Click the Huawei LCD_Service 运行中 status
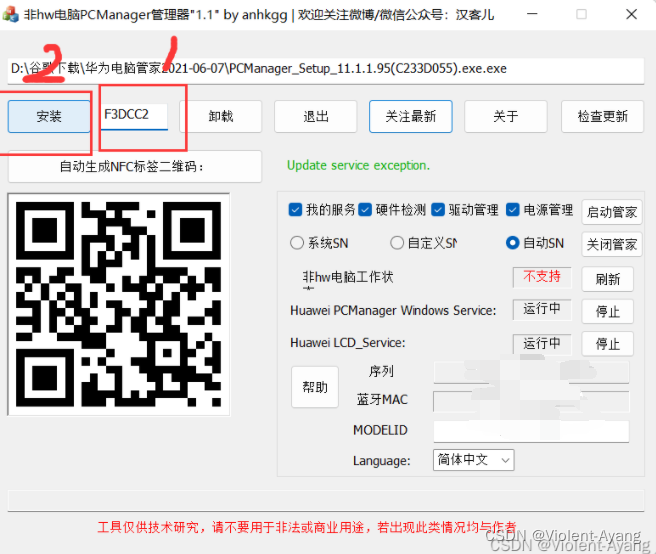 [x=542, y=344]
